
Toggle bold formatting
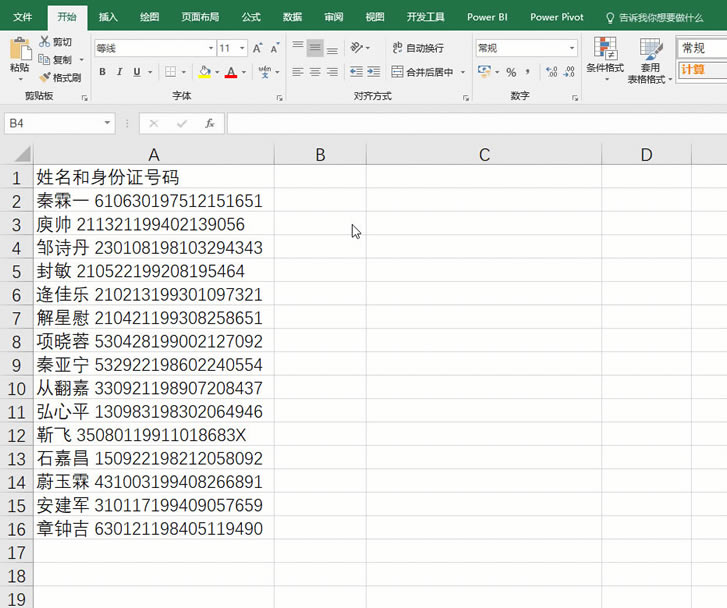[102, 72]
